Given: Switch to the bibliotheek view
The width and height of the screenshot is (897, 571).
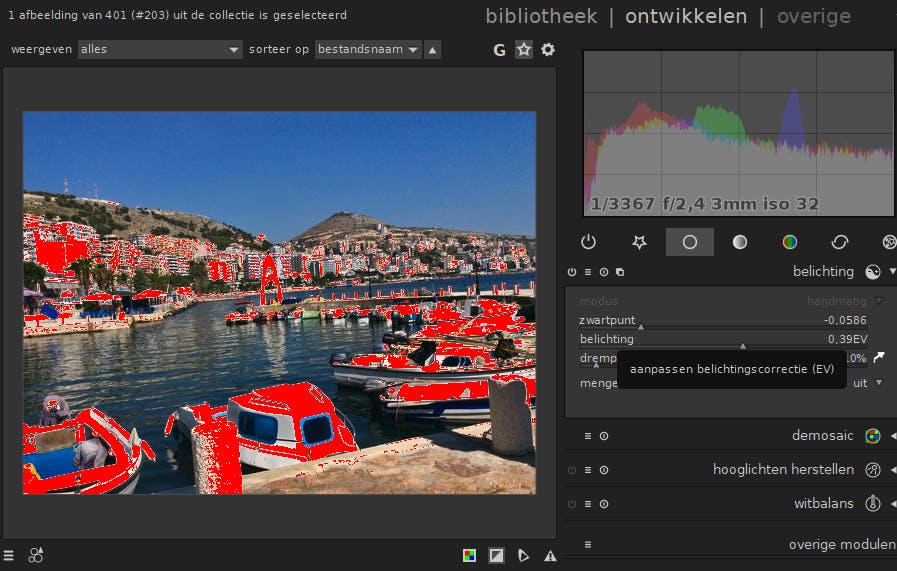Looking at the screenshot, I should tap(541, 17).
